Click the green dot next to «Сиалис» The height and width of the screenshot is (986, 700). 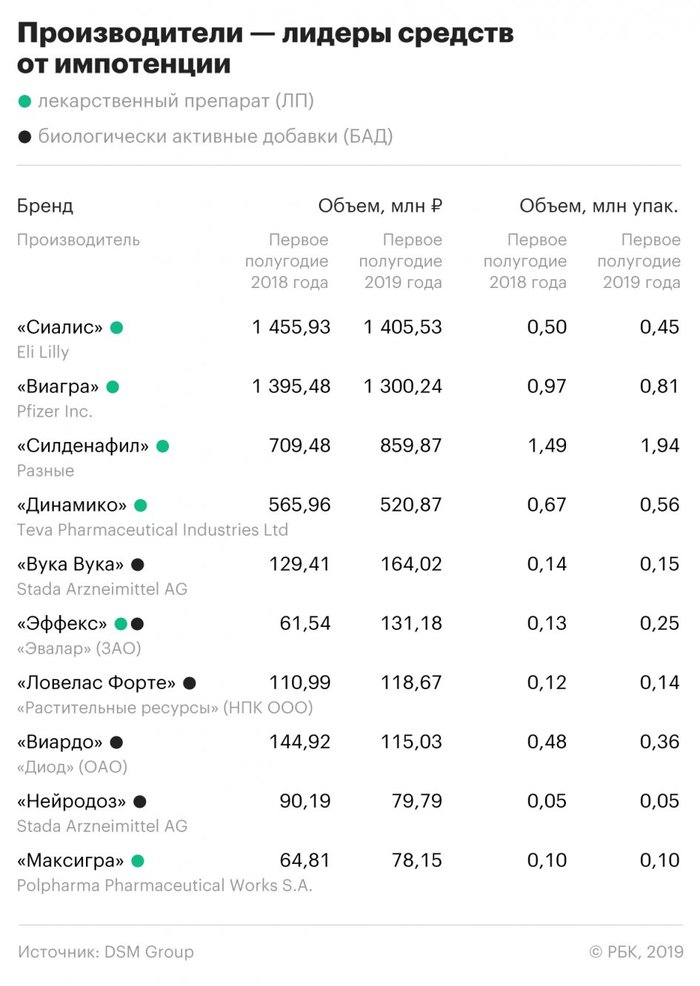pyautogui.click(x=117, y=327)
